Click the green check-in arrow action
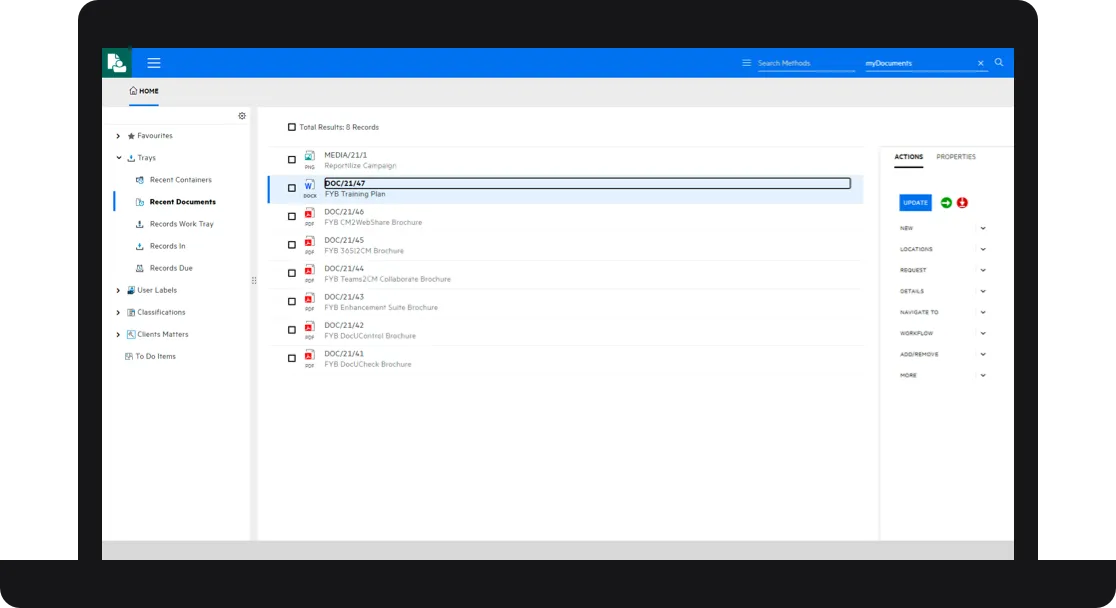 coord(946,202)
